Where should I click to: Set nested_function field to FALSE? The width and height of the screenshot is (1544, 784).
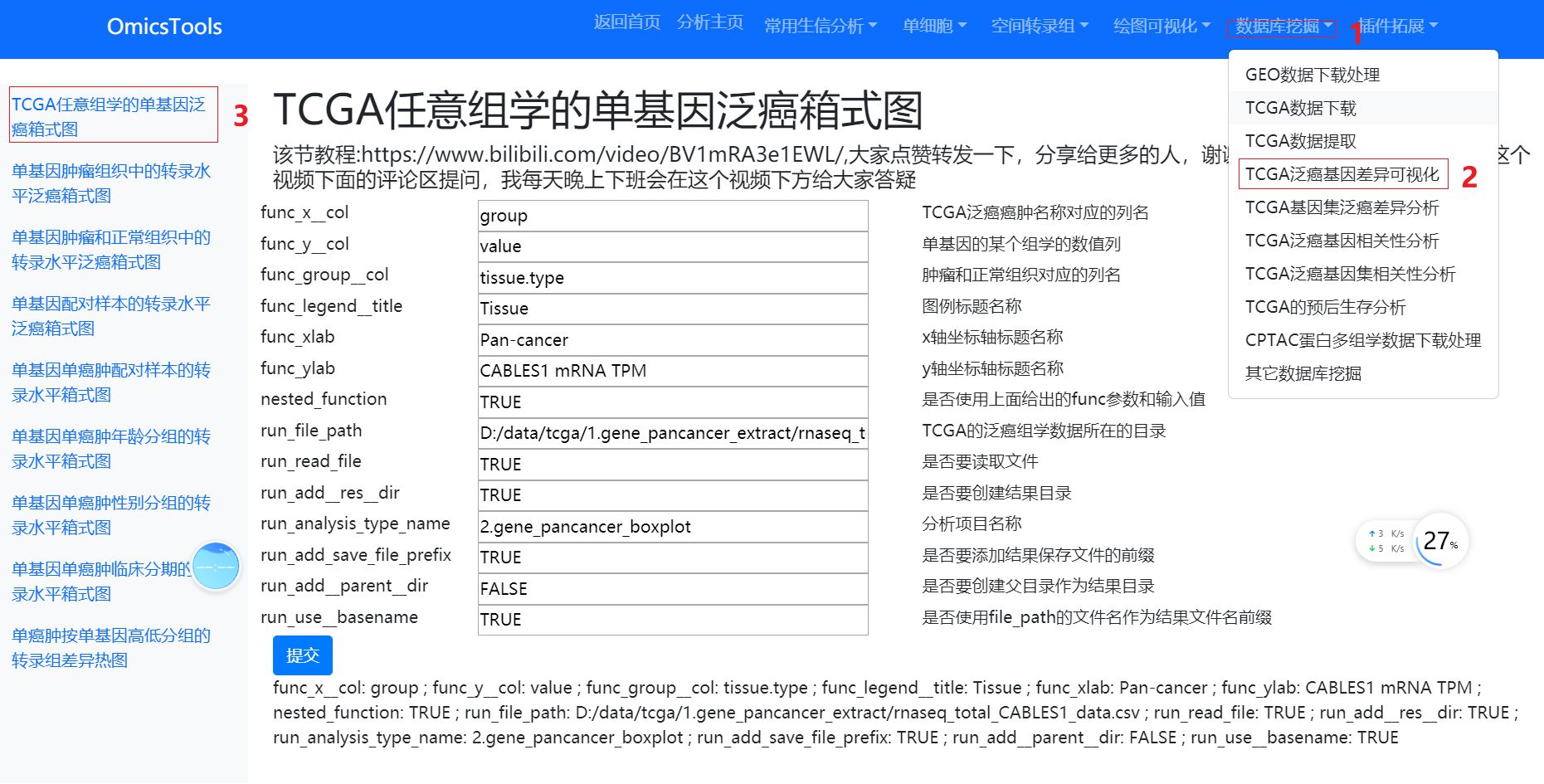click(672, 402)
